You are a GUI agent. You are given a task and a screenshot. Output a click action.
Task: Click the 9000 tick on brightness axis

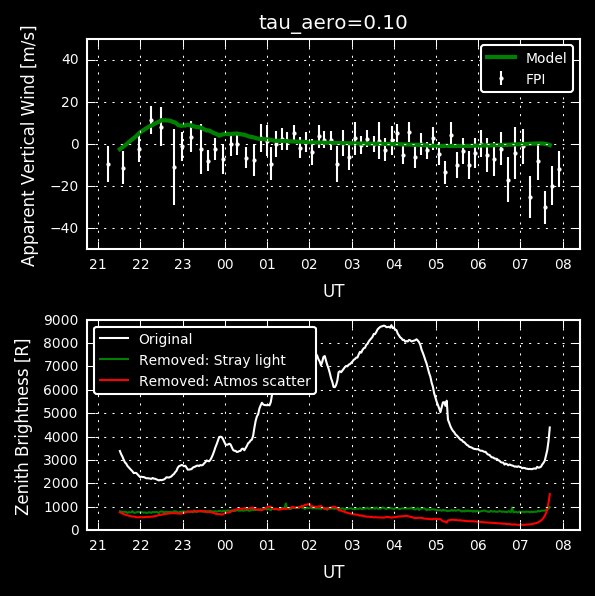pyautogui.click(x=61, y=320)
